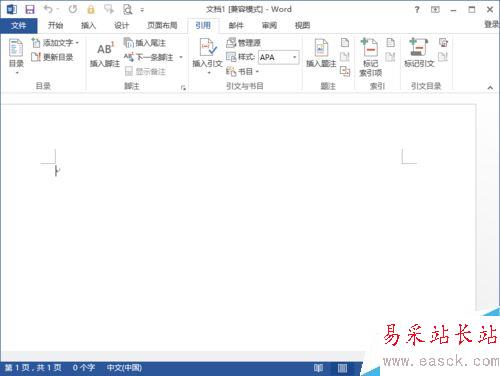Screen dimensions: 500x376
Task: Click the Insert Index icon
Action: (390, 43)
